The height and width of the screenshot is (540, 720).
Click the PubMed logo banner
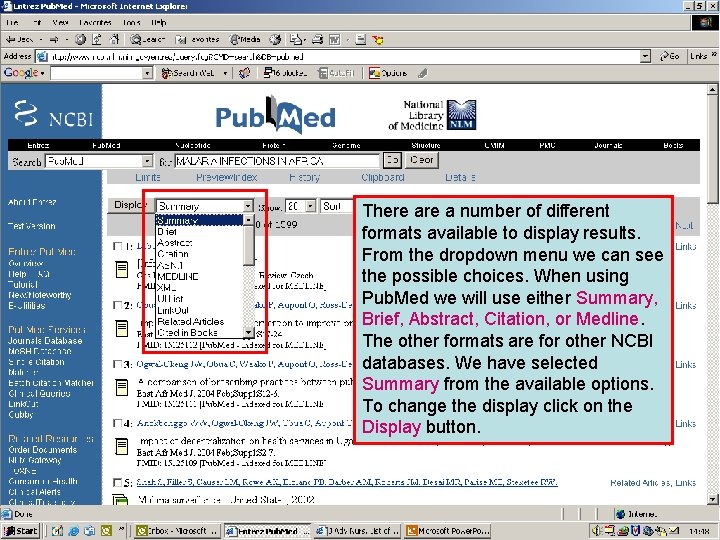point(276,115)
